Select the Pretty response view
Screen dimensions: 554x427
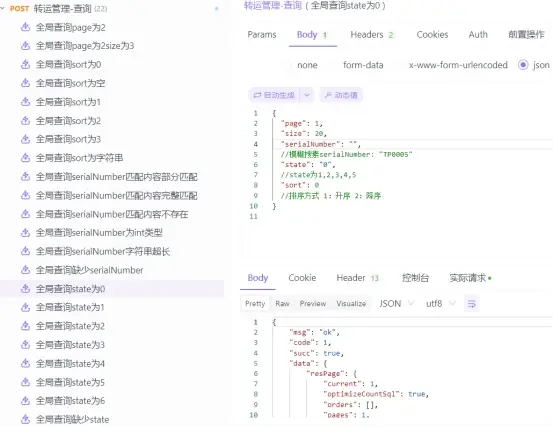pos(255,304)
